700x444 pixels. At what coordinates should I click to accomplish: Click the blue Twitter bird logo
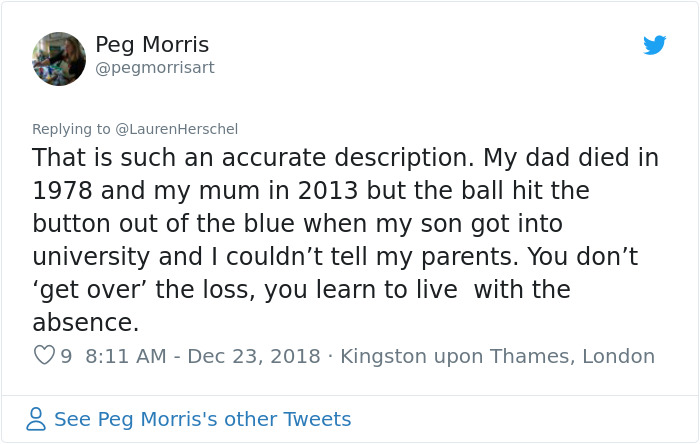[654, 45]
